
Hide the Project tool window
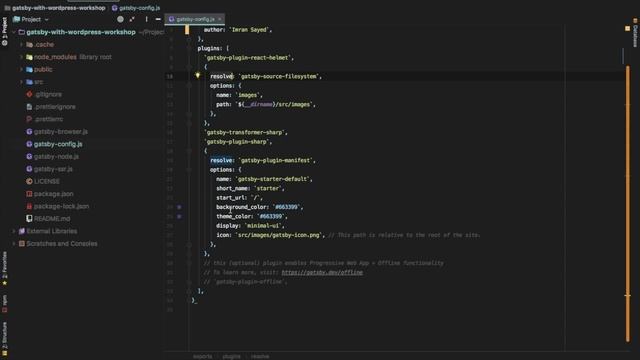click(x=158, y=19)
